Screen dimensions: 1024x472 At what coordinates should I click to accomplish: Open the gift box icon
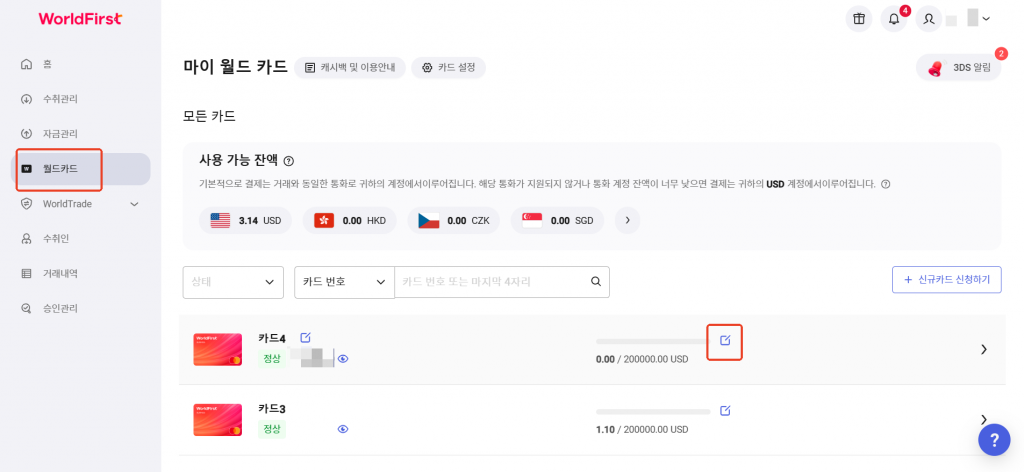coord(859,19)
